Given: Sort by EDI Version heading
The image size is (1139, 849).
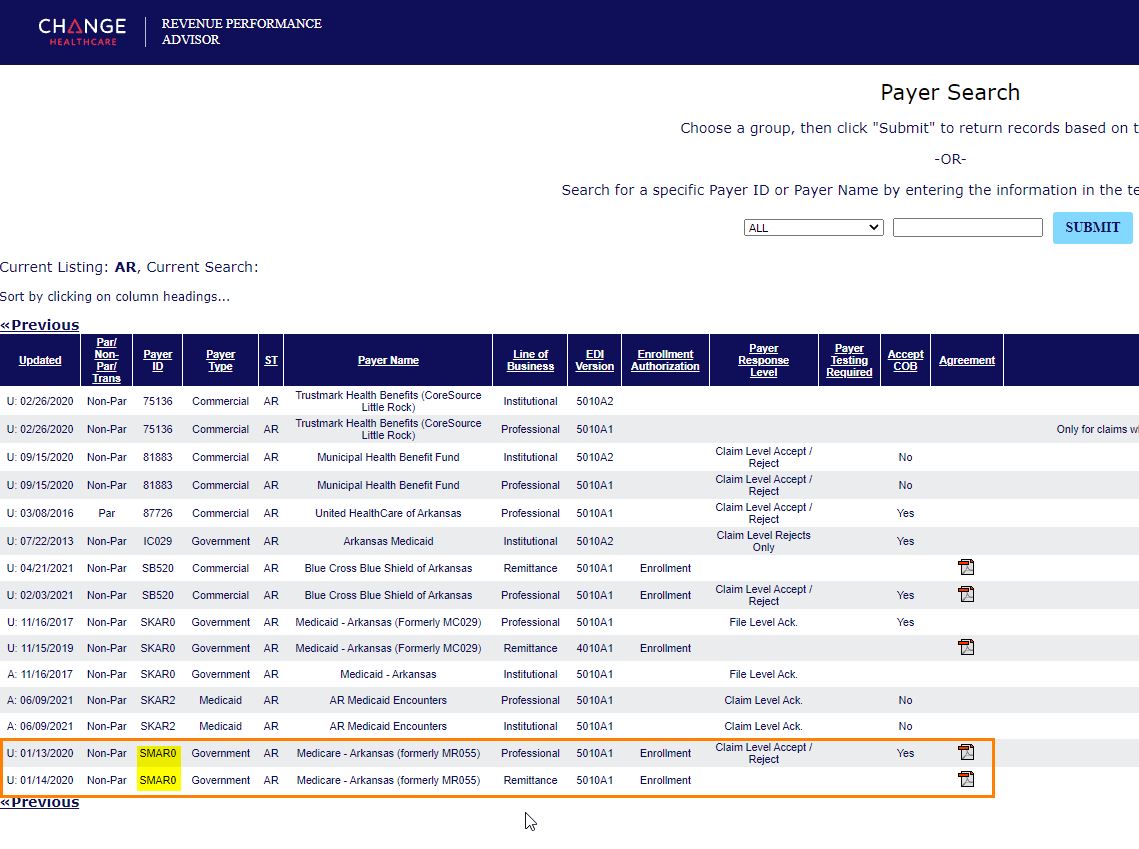Looking at the screenshot, I should [x=594, y=360].
